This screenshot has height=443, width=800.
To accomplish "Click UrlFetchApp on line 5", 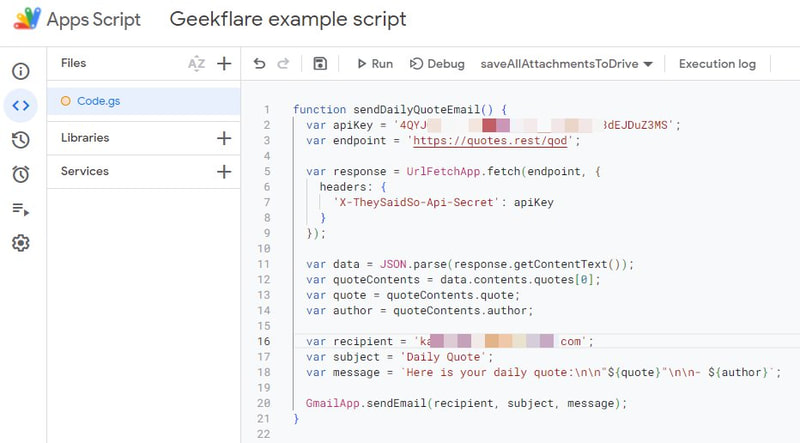I will click(x=443, y=171).
